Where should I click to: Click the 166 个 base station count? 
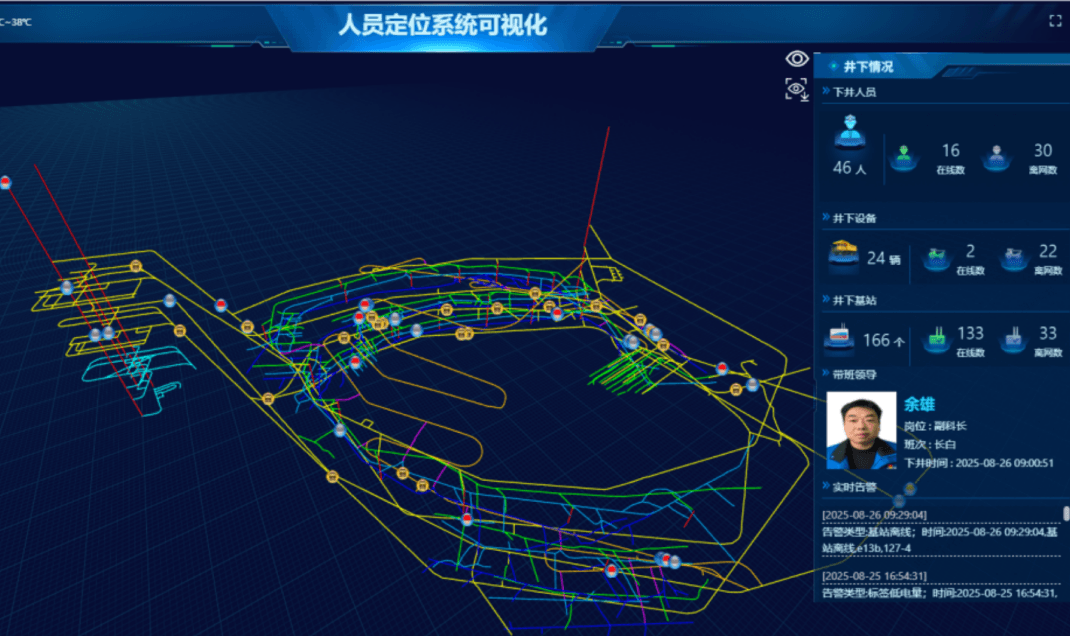(884, 340)
